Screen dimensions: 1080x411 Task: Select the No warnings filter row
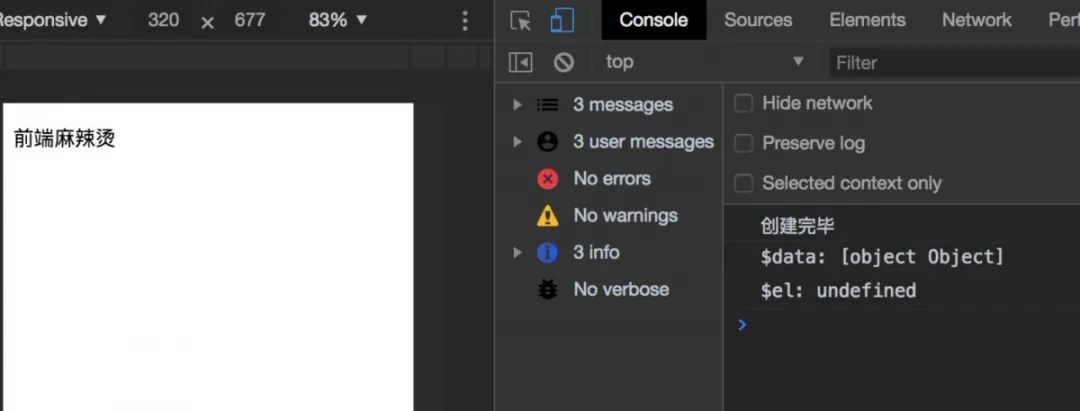[x=609, y=216]
